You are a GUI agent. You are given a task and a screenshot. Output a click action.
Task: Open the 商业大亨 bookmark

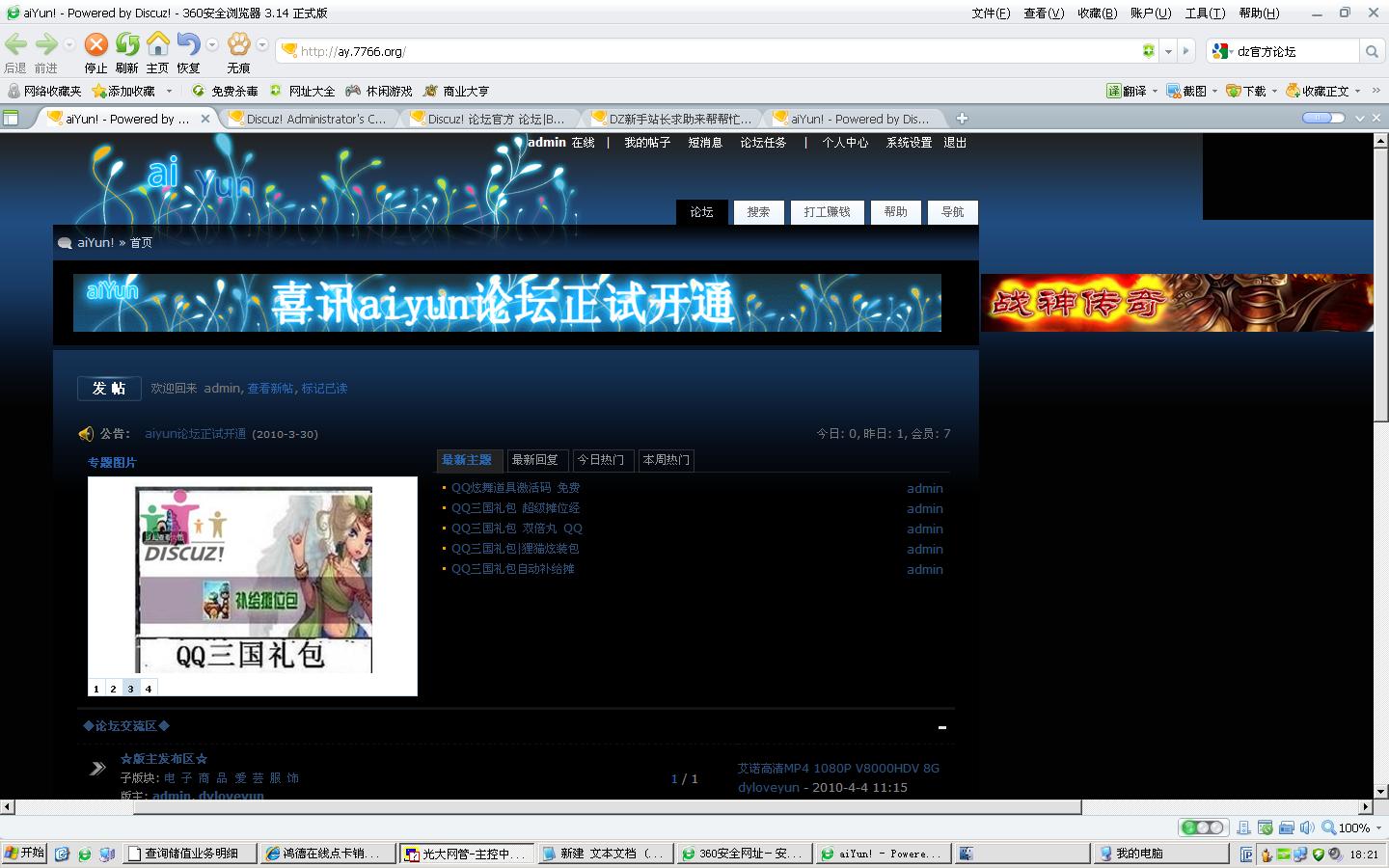456,91
